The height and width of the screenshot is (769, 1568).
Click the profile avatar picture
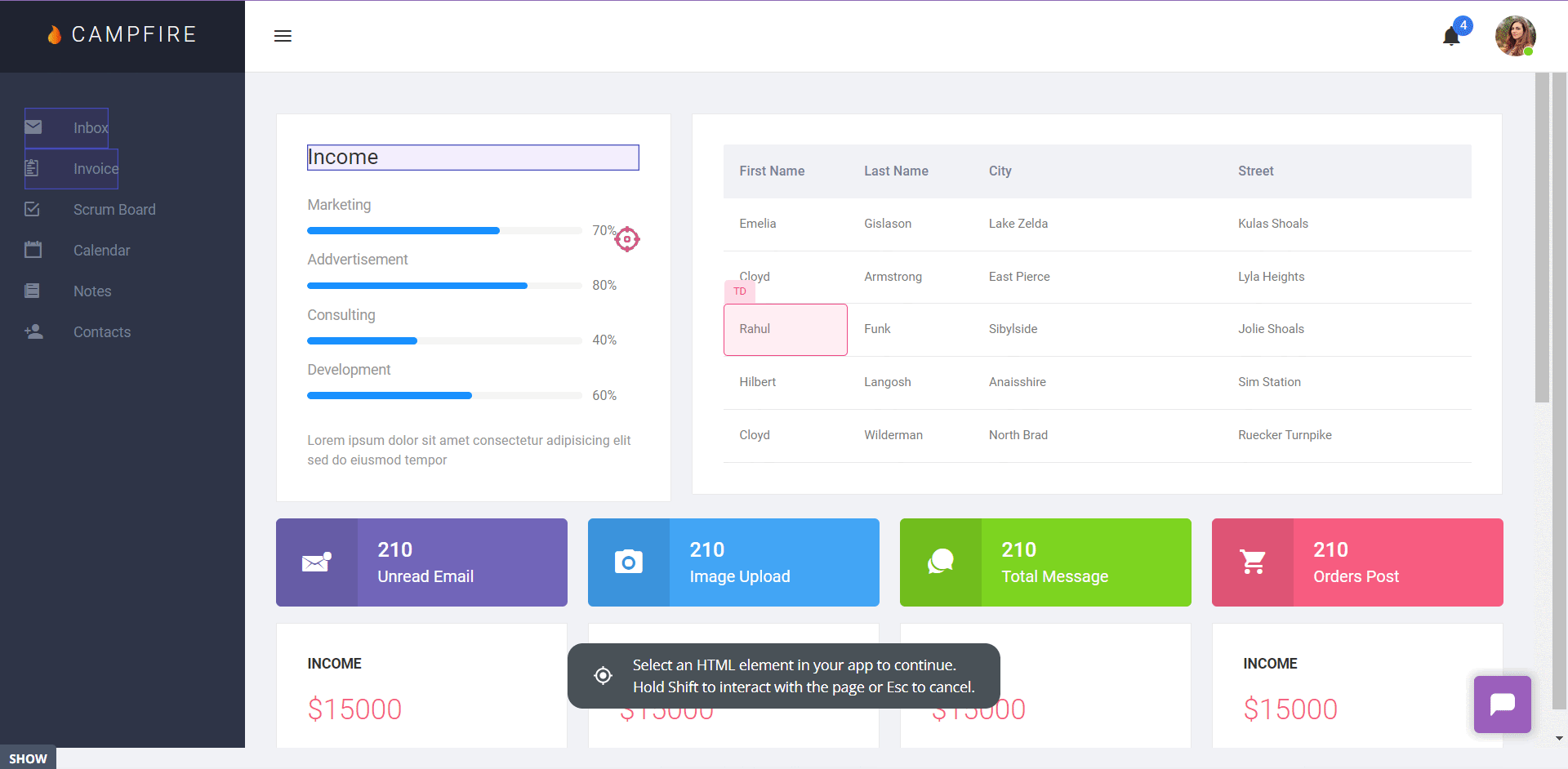coord(1516,36)
